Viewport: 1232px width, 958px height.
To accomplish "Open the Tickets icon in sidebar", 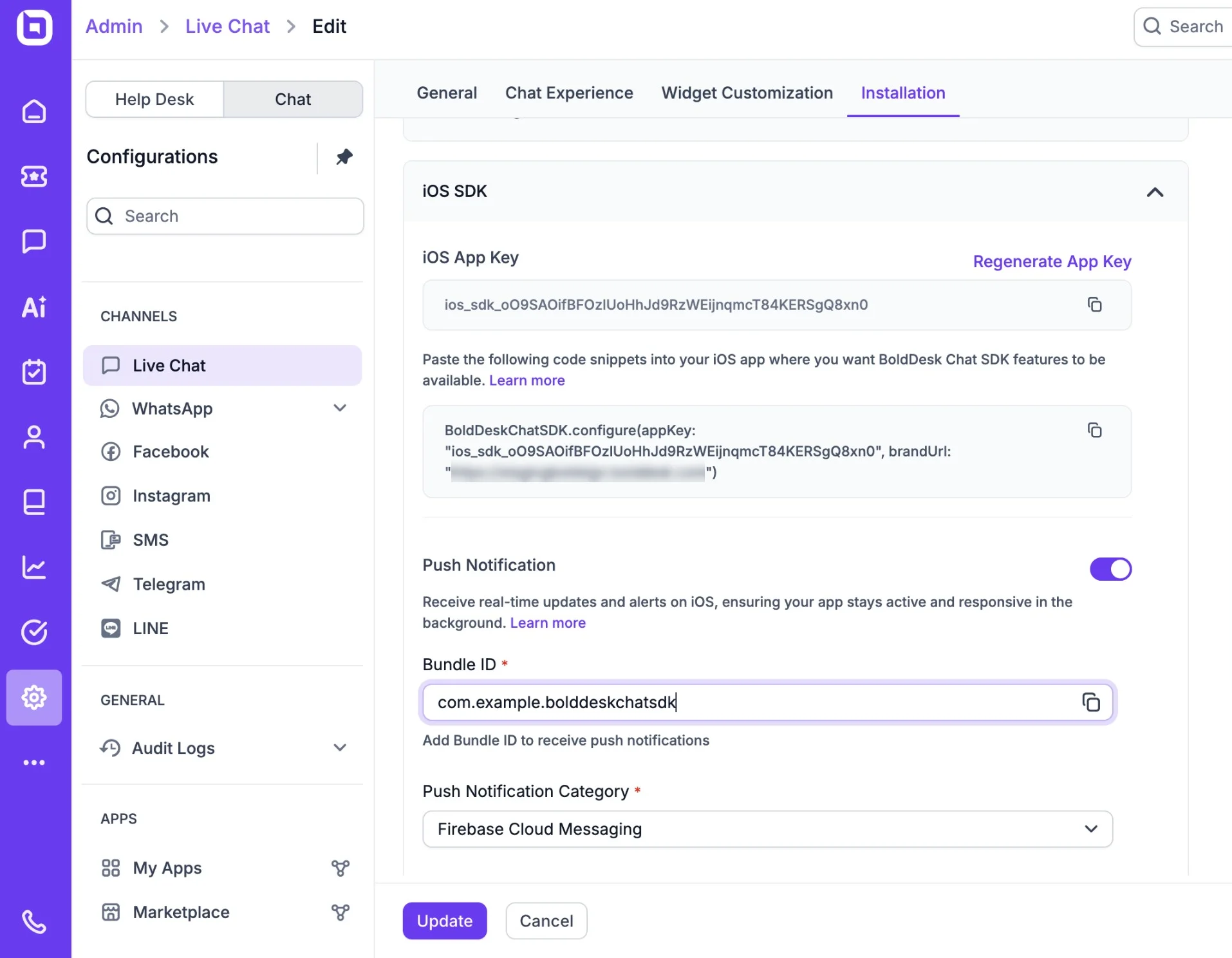I will [34, 176].
